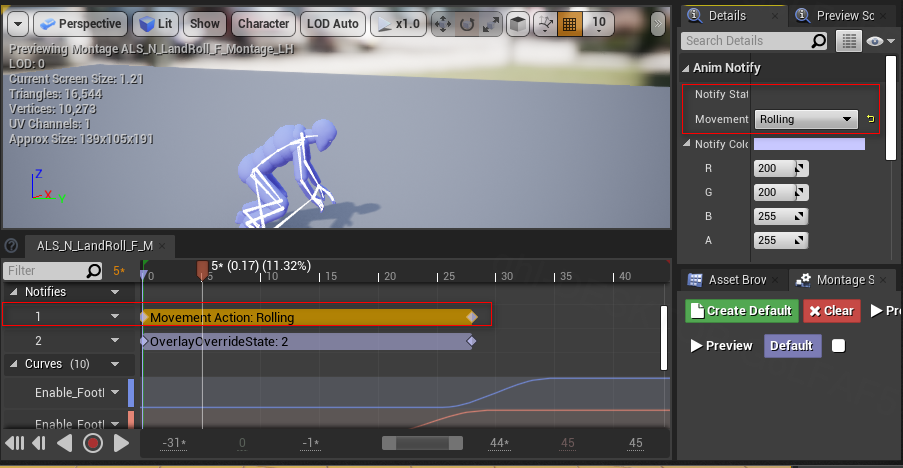Viewport: 903px width, 468px height.
Task: Open the Notify Color swatch
Action: 809,144
